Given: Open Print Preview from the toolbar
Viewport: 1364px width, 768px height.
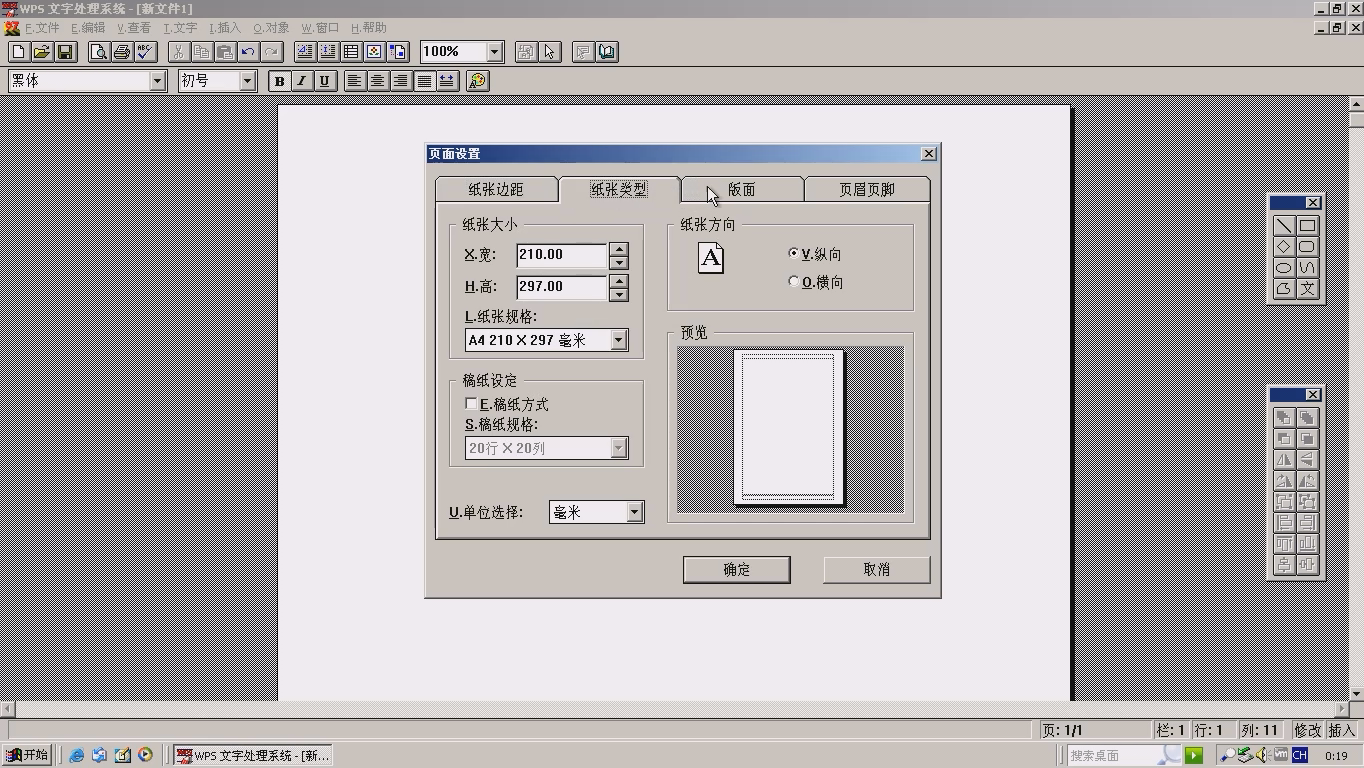Looking at the screenshot, I should point(99,52).
